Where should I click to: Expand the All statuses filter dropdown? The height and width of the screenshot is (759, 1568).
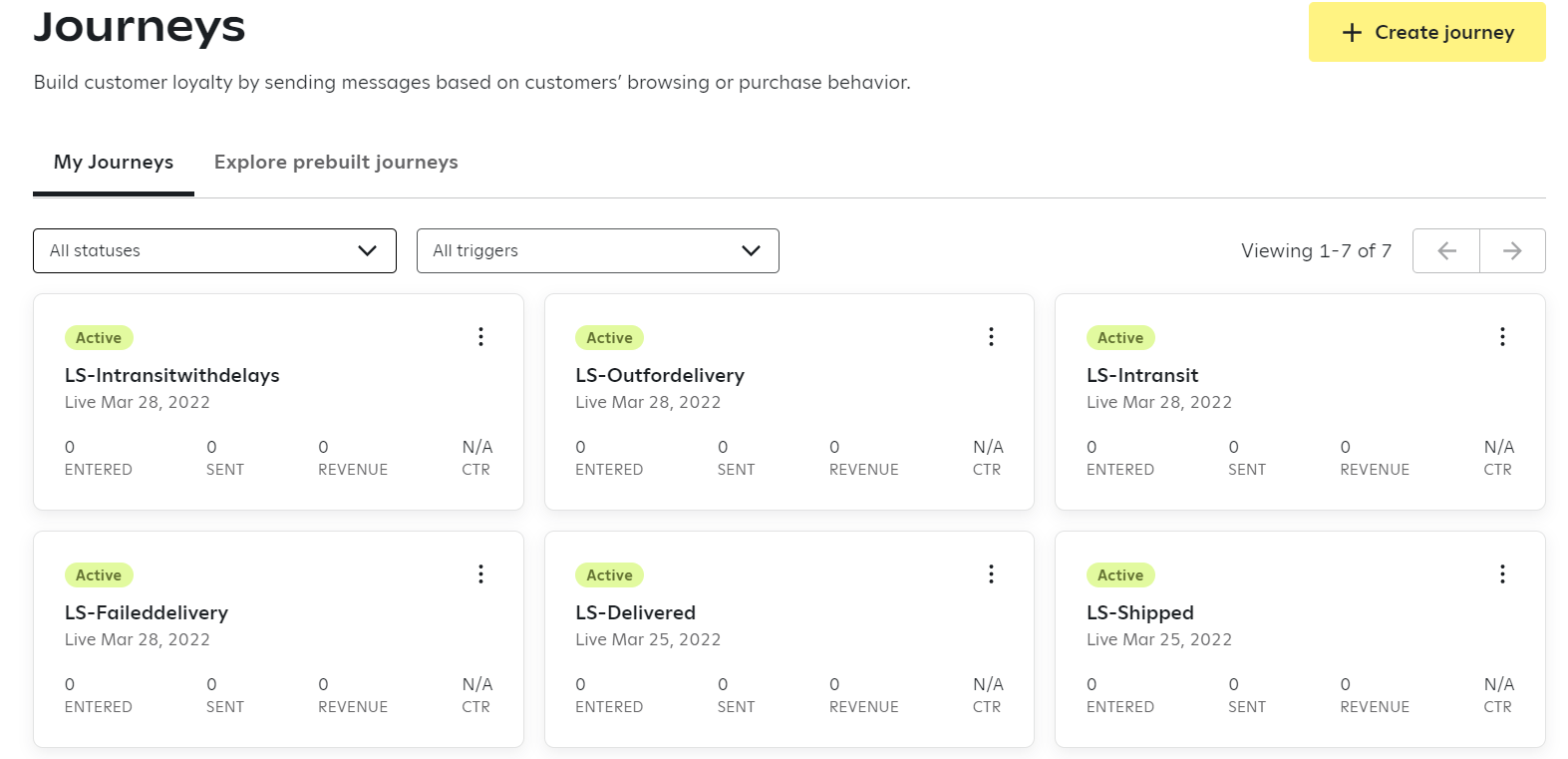pos(214,251)
